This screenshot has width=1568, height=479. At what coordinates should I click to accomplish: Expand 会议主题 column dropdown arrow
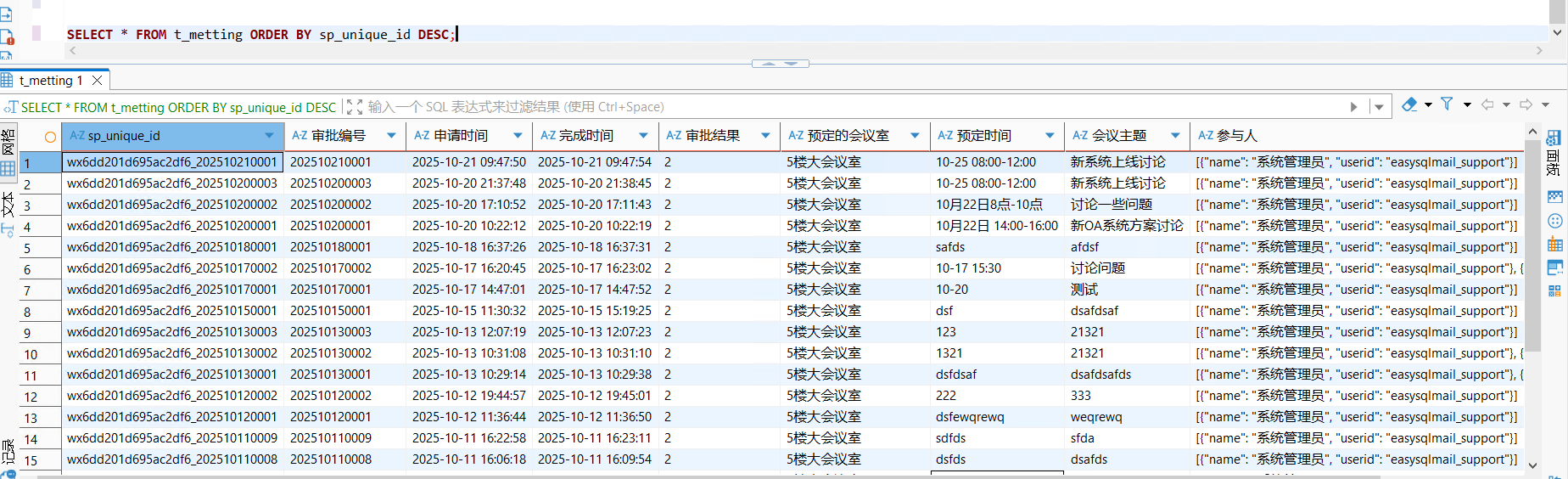[x=1175, y=136]
